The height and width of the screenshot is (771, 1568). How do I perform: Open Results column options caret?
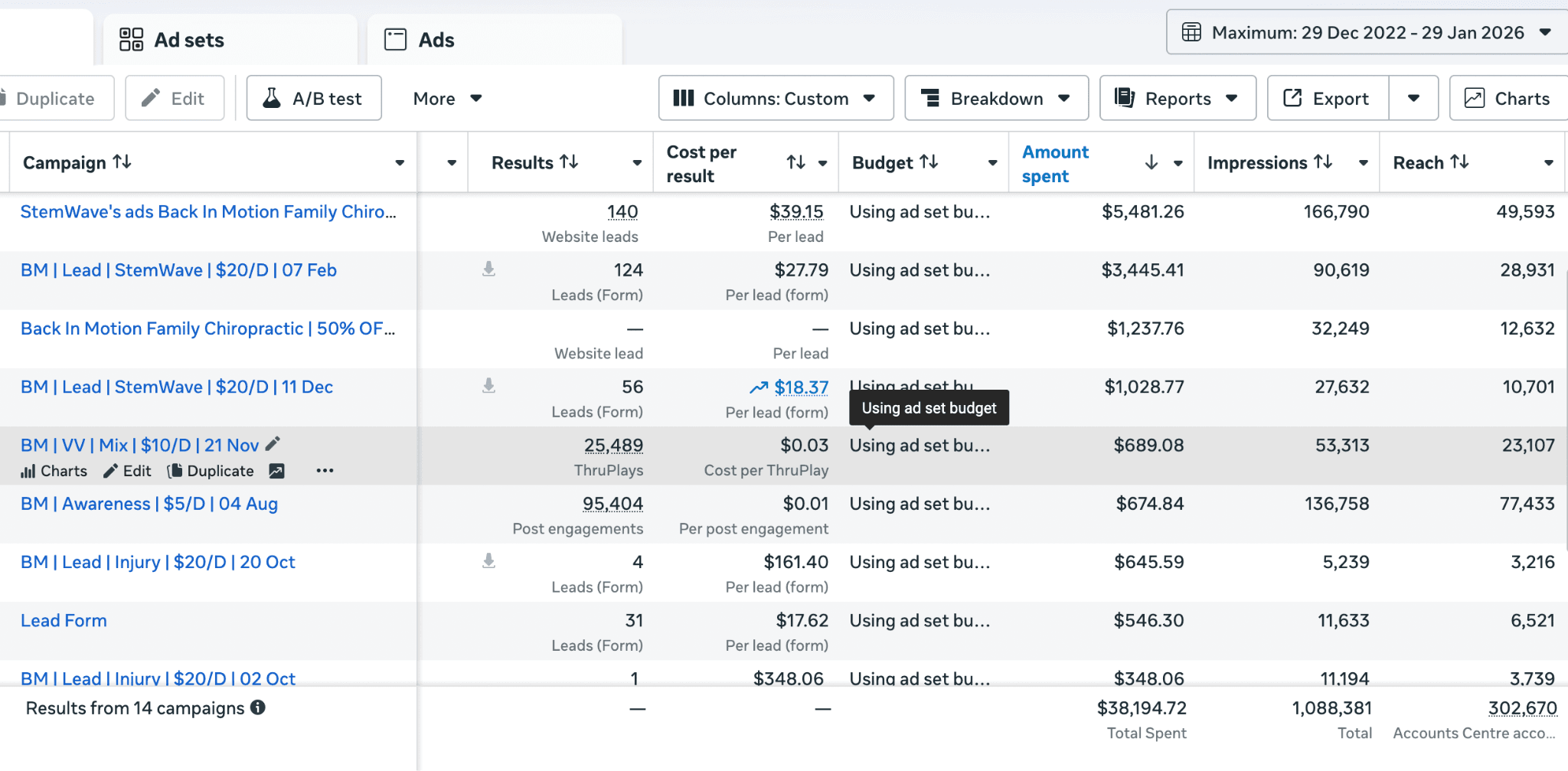(637, 162)
